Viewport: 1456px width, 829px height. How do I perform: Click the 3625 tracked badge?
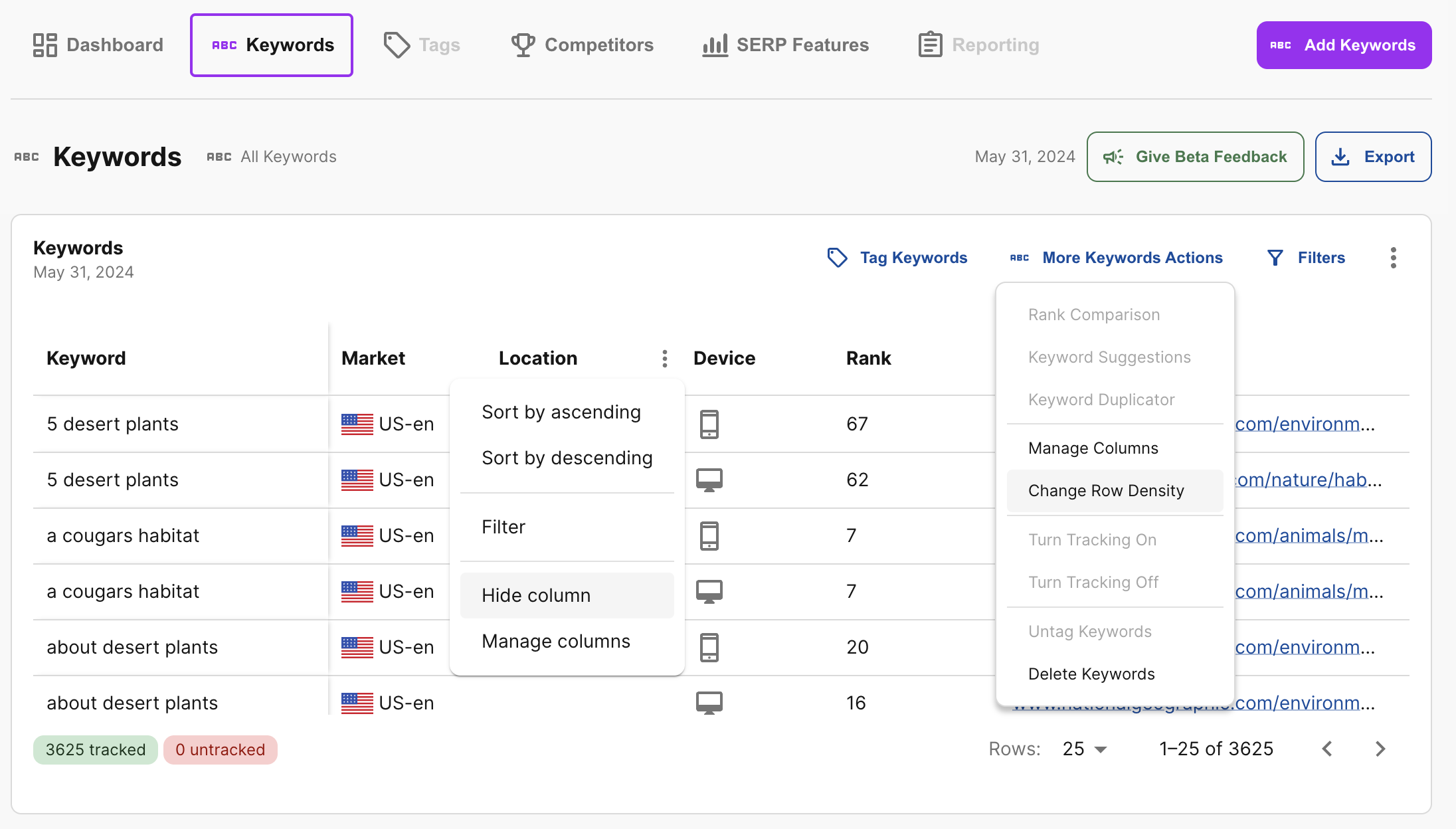click(x=95, y=750)
